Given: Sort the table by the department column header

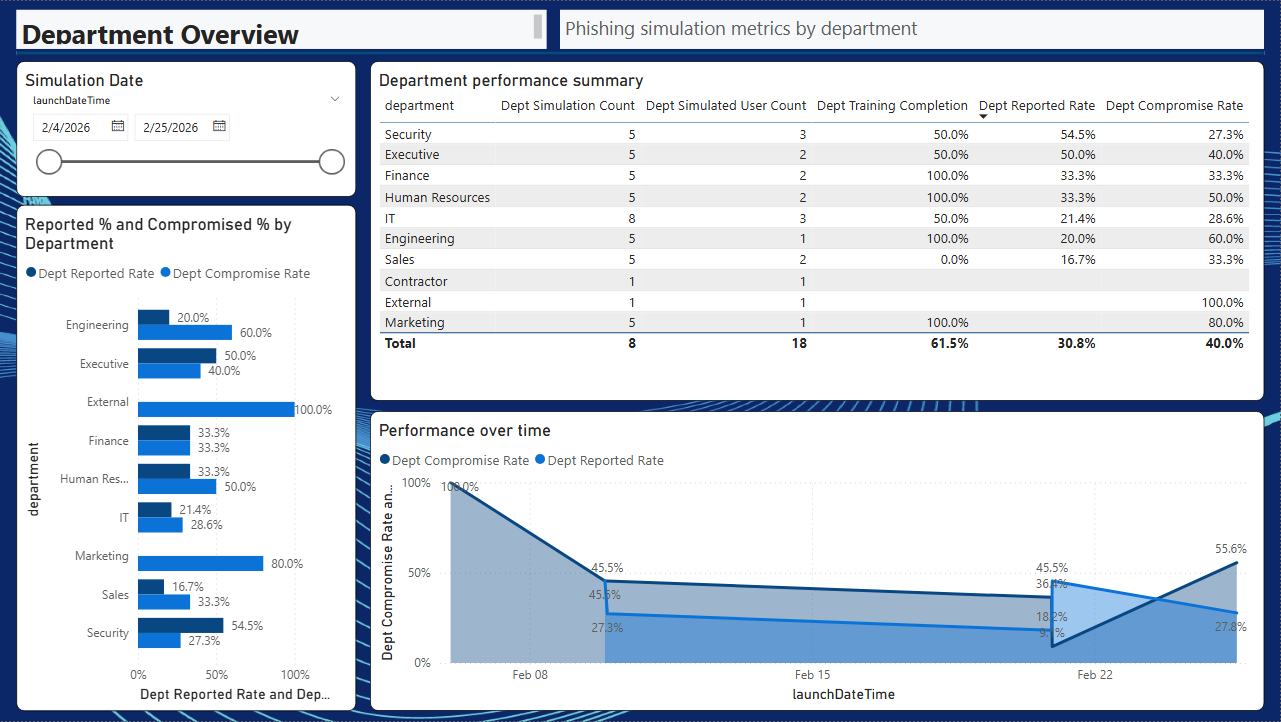Looking at the screenshot, I should pos(419,105).
